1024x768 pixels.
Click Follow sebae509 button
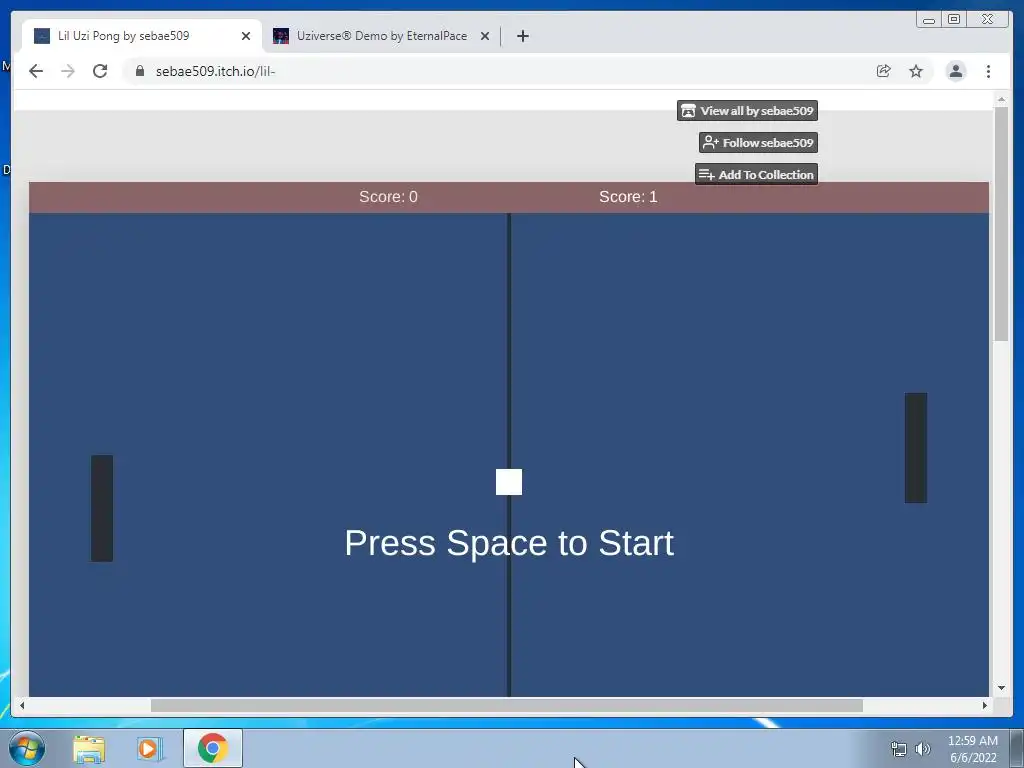(758, 142)
